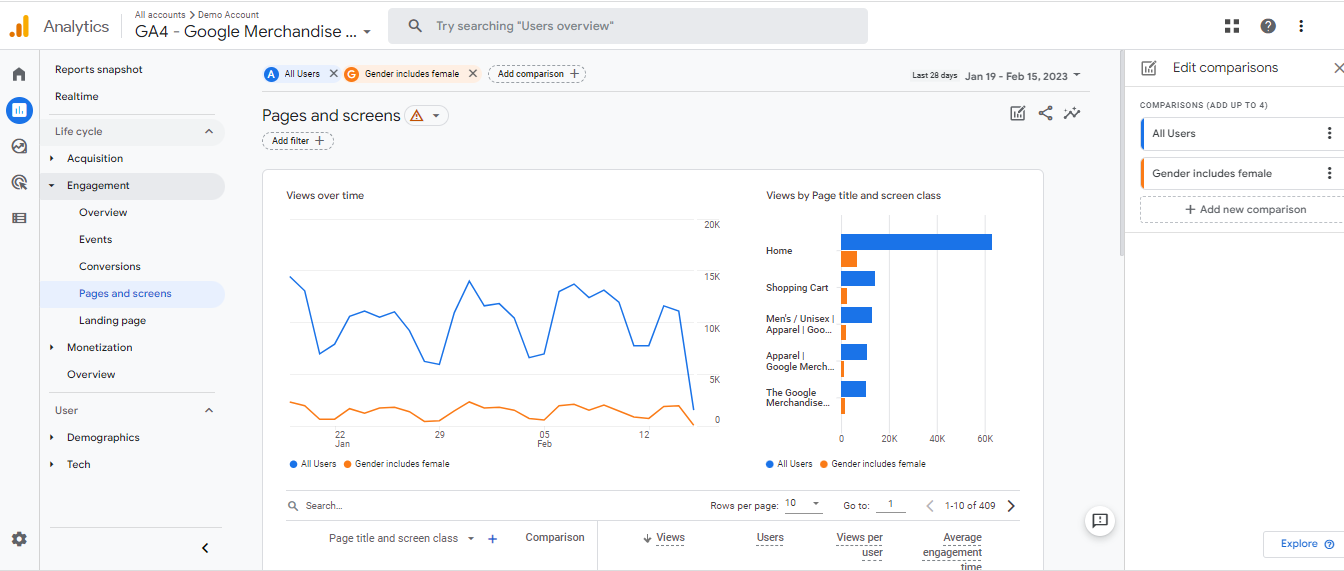The image size is (1344, 571).
Task: Open date range dropdown Jan 19 - Feb 15
Action: 1023,76
